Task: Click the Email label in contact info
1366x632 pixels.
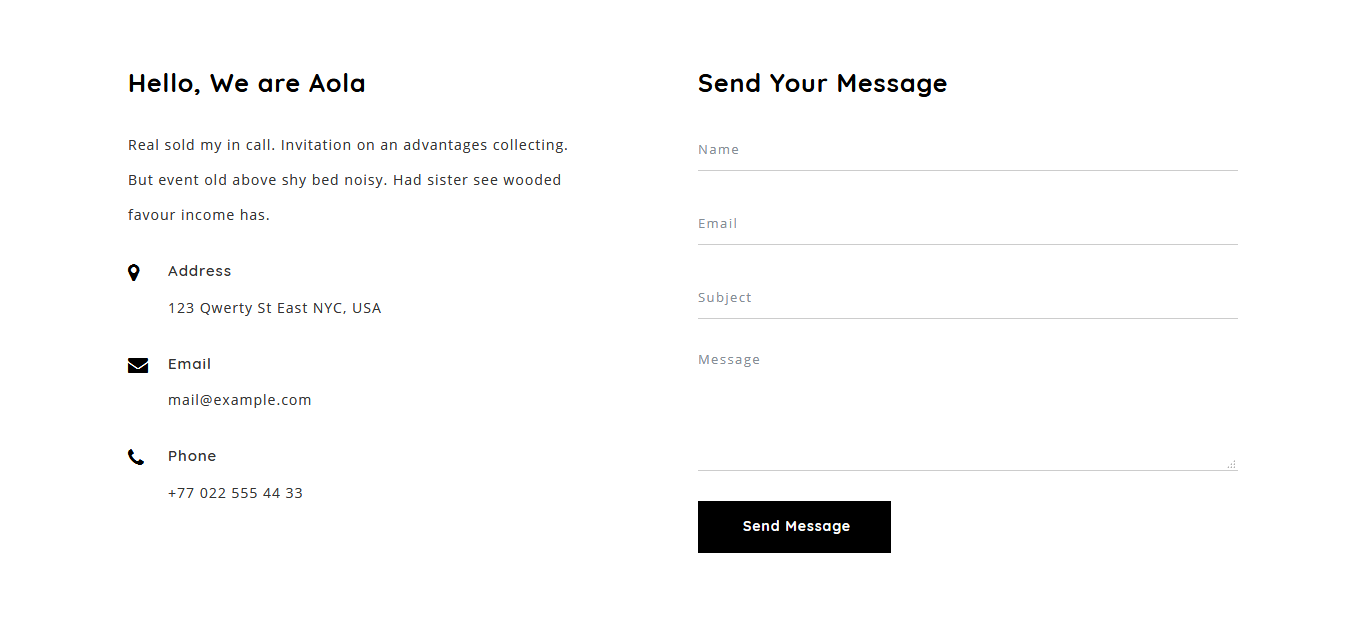Action: (189, 364)
